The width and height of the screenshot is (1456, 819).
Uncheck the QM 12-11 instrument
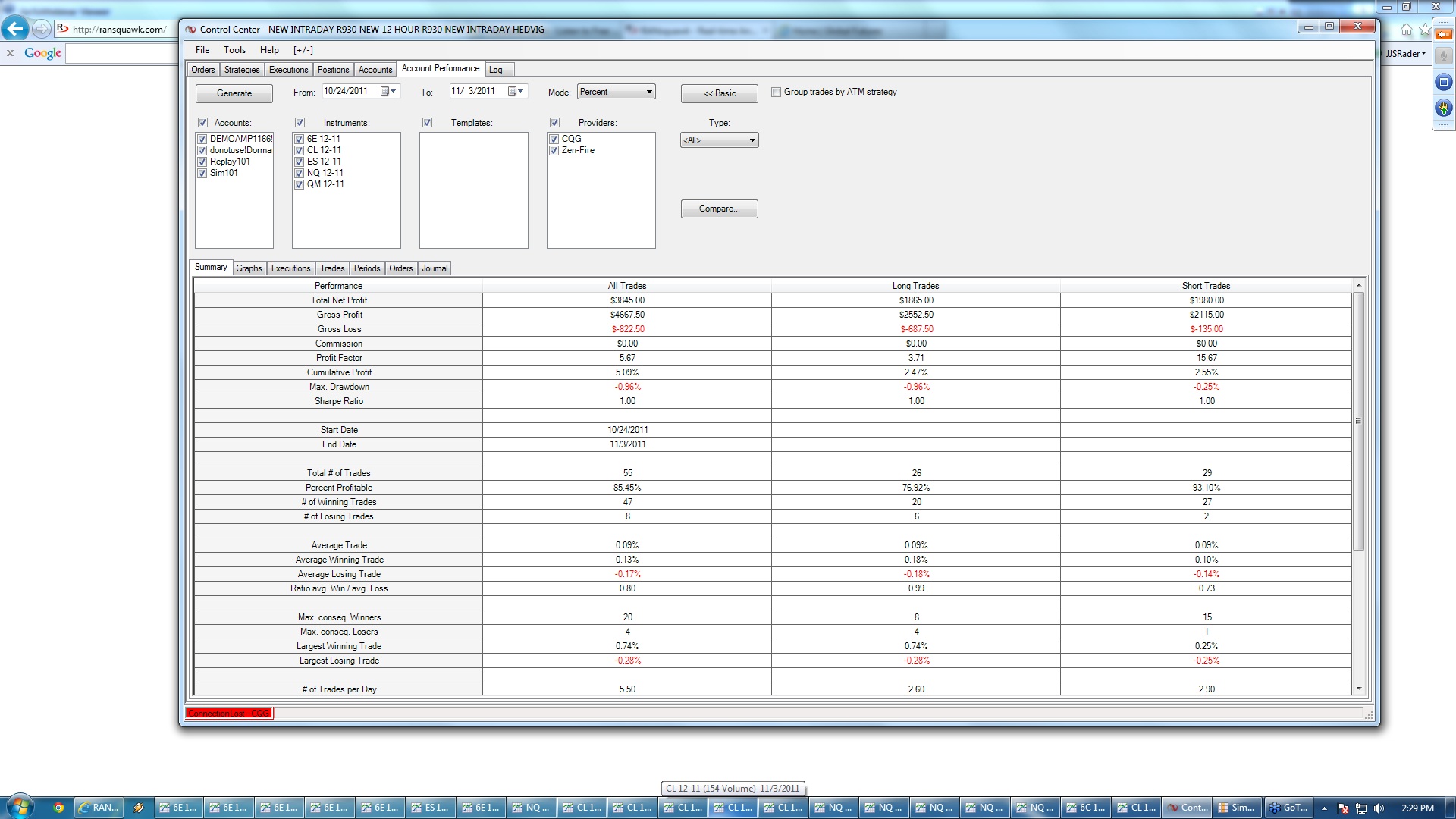click(299, 185)
